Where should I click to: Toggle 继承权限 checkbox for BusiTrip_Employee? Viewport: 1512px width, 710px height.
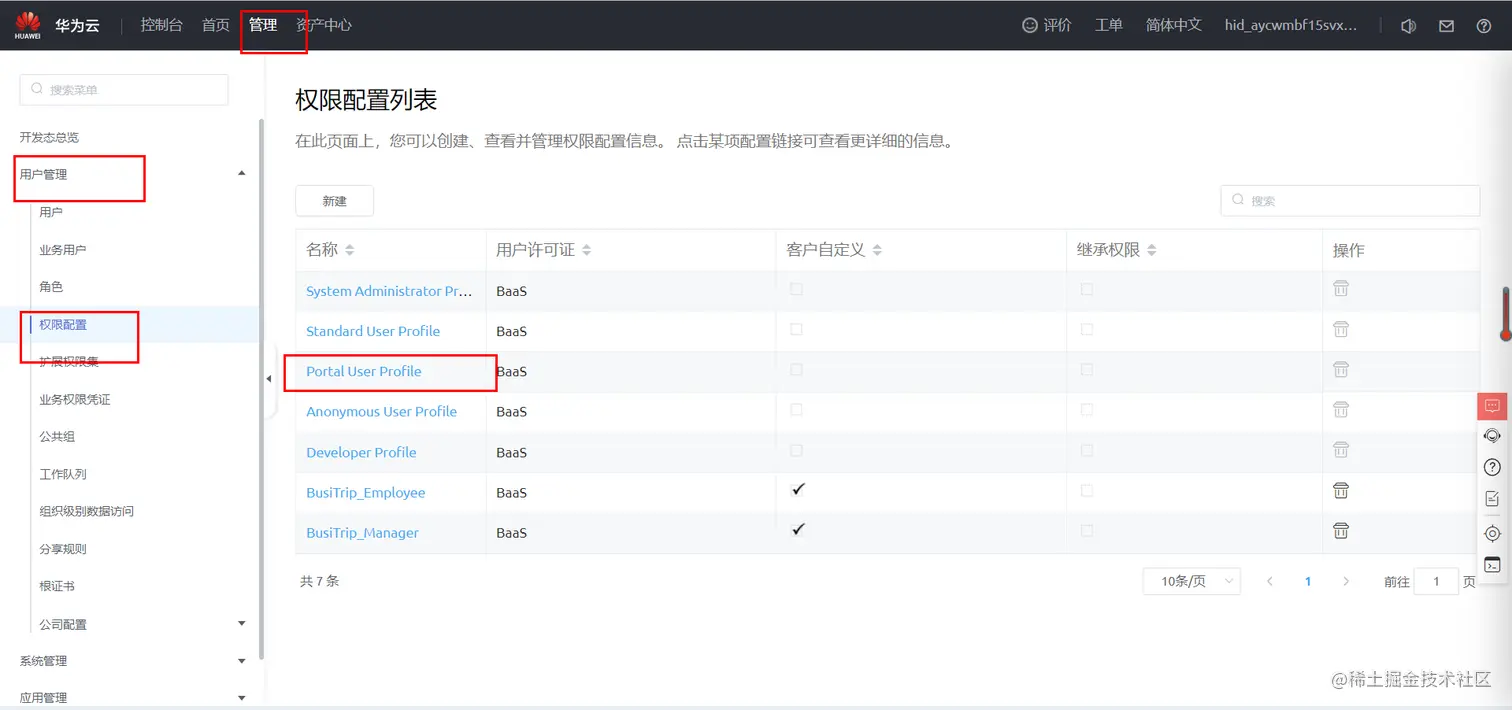click(x=1087, y=491)
